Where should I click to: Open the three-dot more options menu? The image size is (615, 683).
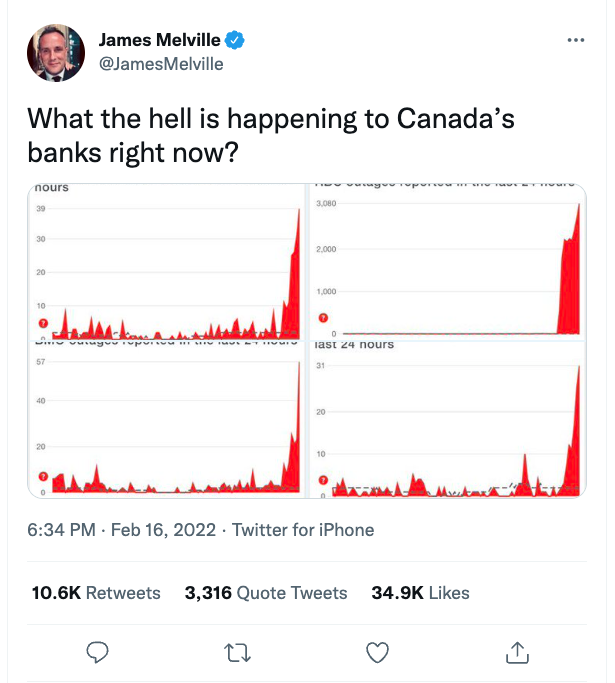pos(575,40)
